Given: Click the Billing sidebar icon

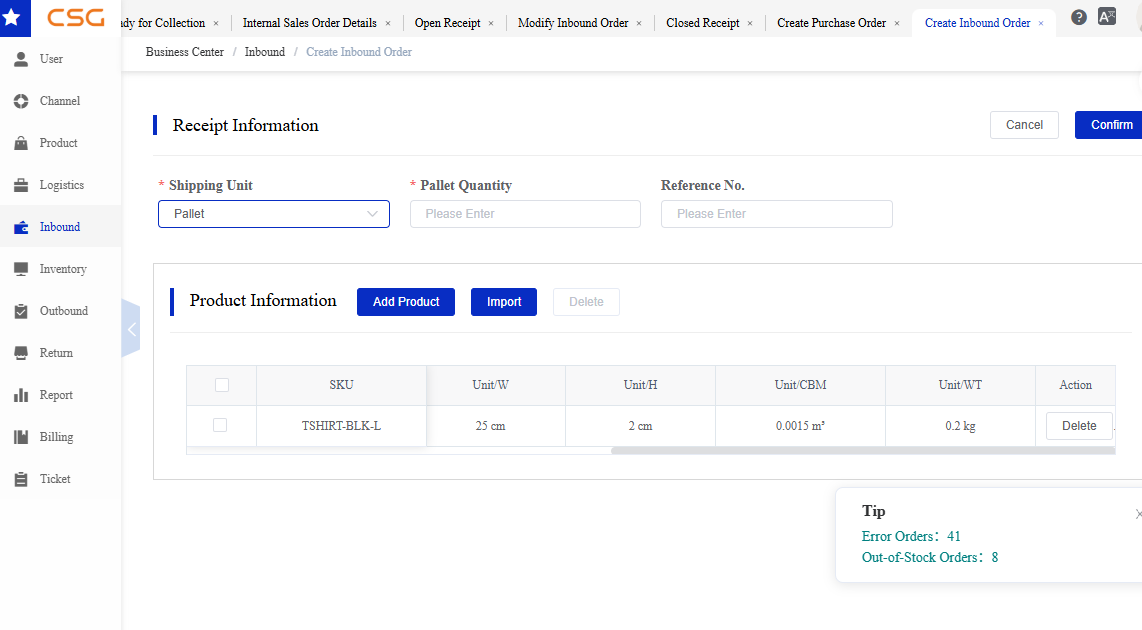Looking at the screenshot, I should (21, 437).
